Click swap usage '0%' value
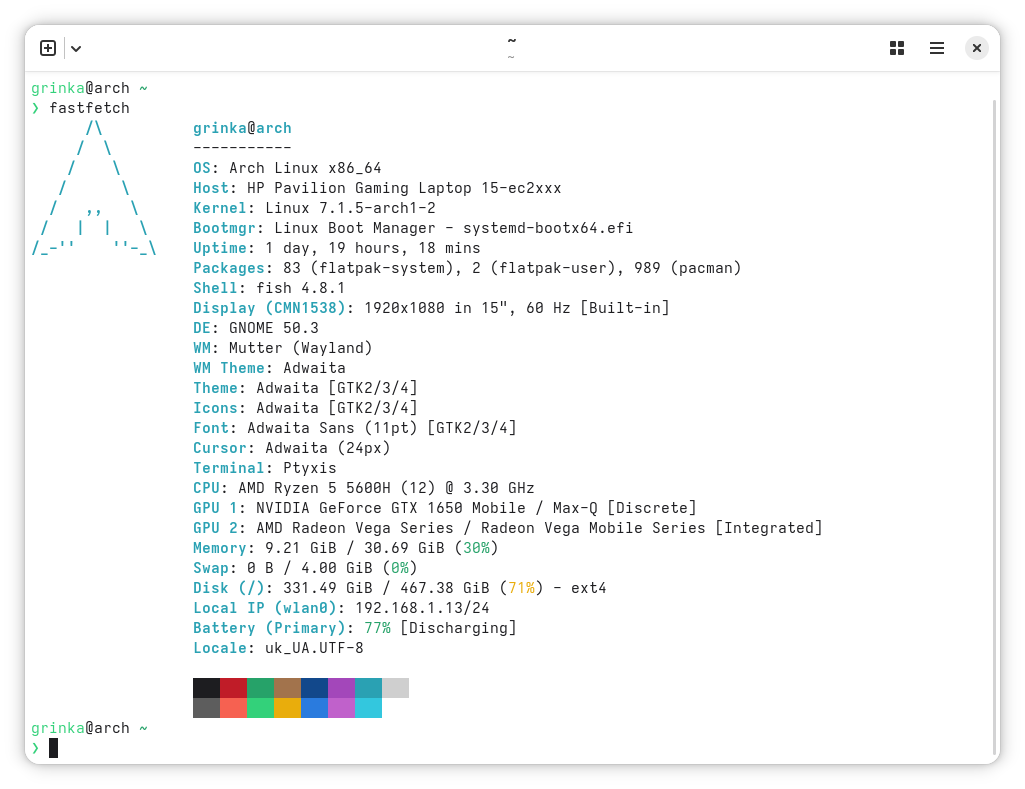 coord(400,568)
